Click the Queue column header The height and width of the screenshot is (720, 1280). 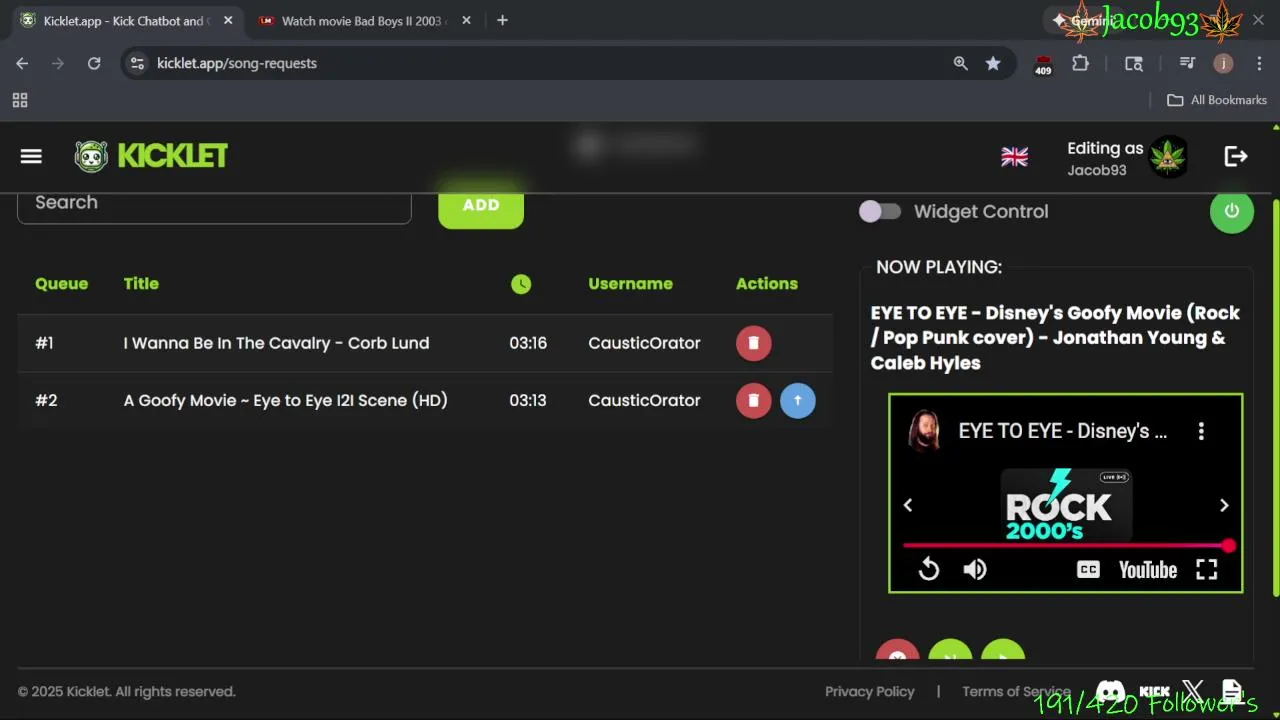61,284
